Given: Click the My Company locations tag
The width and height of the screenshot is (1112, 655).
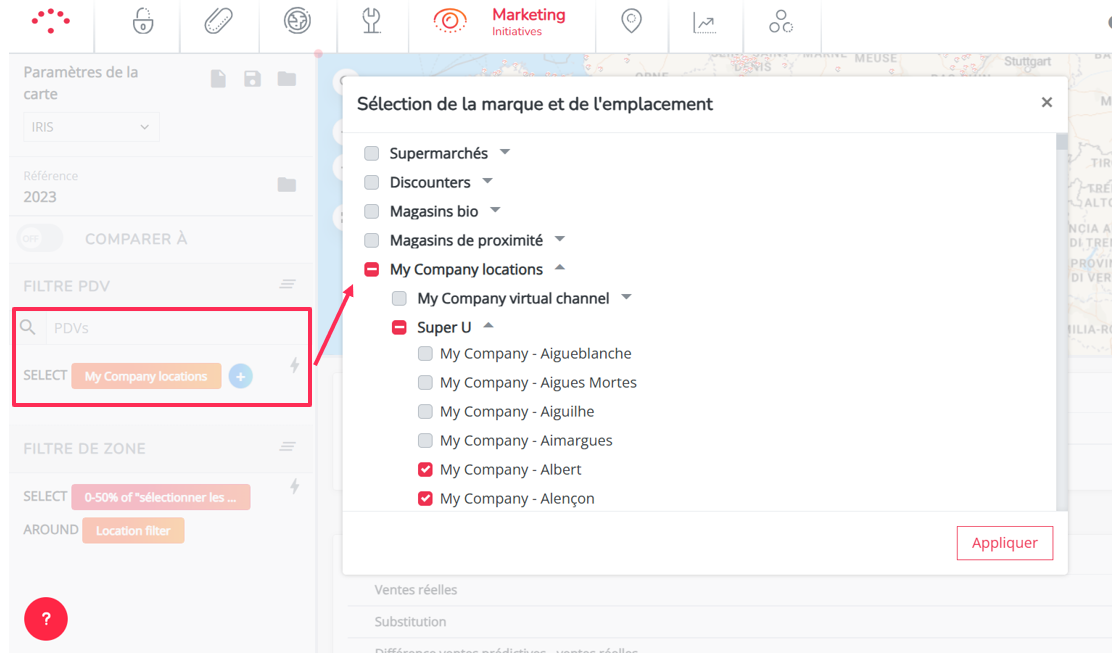Looking at the screenshot, I should pyautogui.click(x=146, y=376).
